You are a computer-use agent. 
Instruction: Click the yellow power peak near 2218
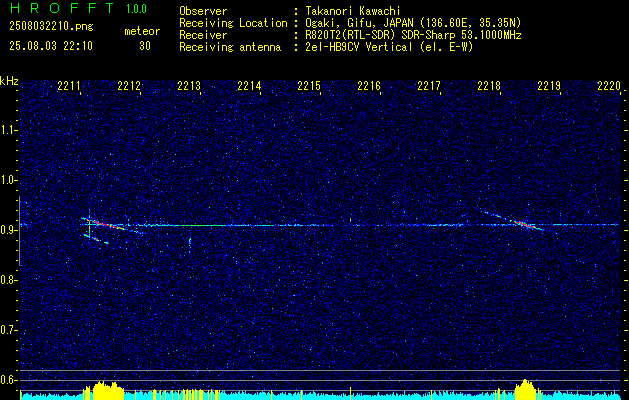click(x=525, y=388)
